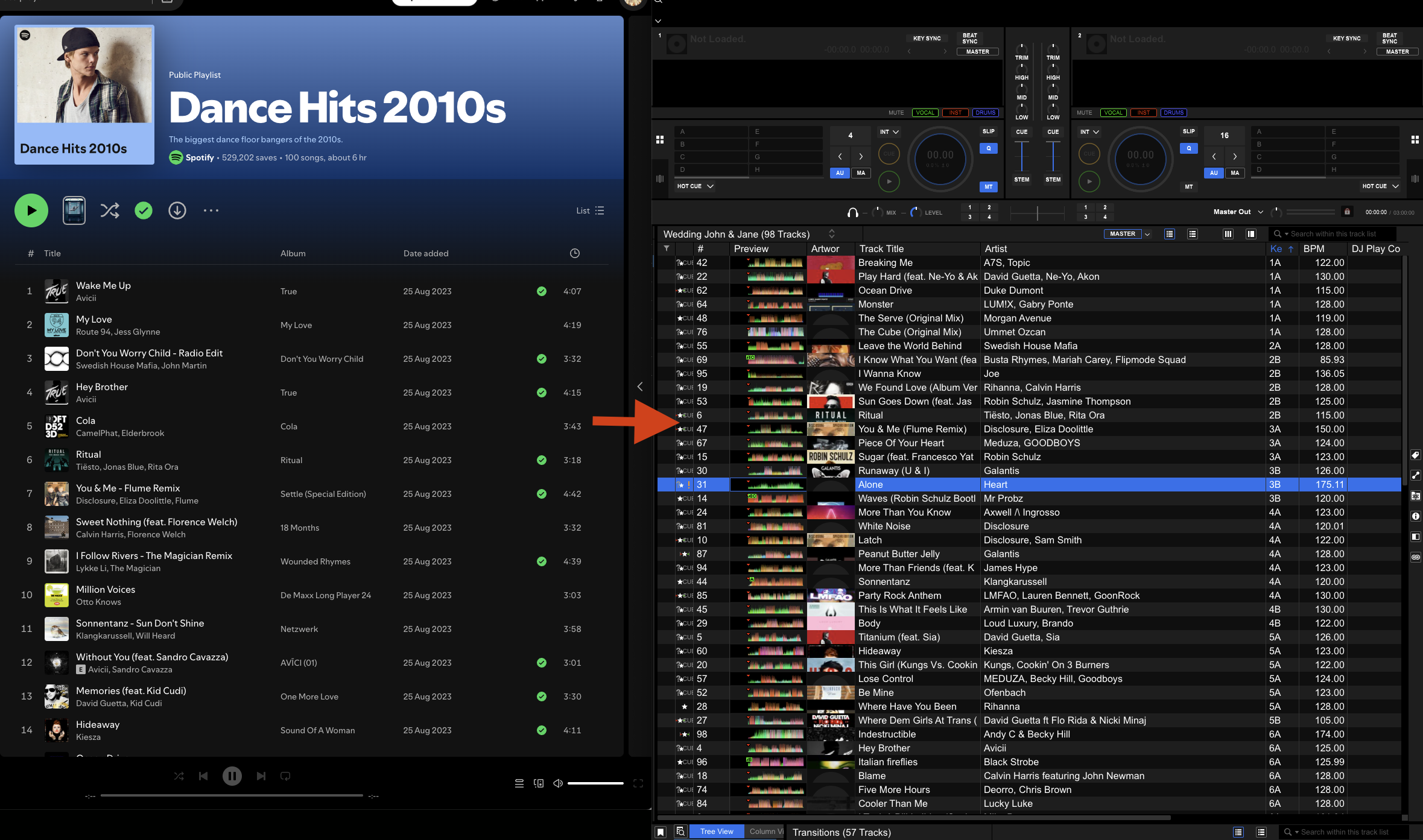The width and height of the screenshot is (1423, 840).
Task: Select the two-column layout icon above the track list
Action: 1250,234
